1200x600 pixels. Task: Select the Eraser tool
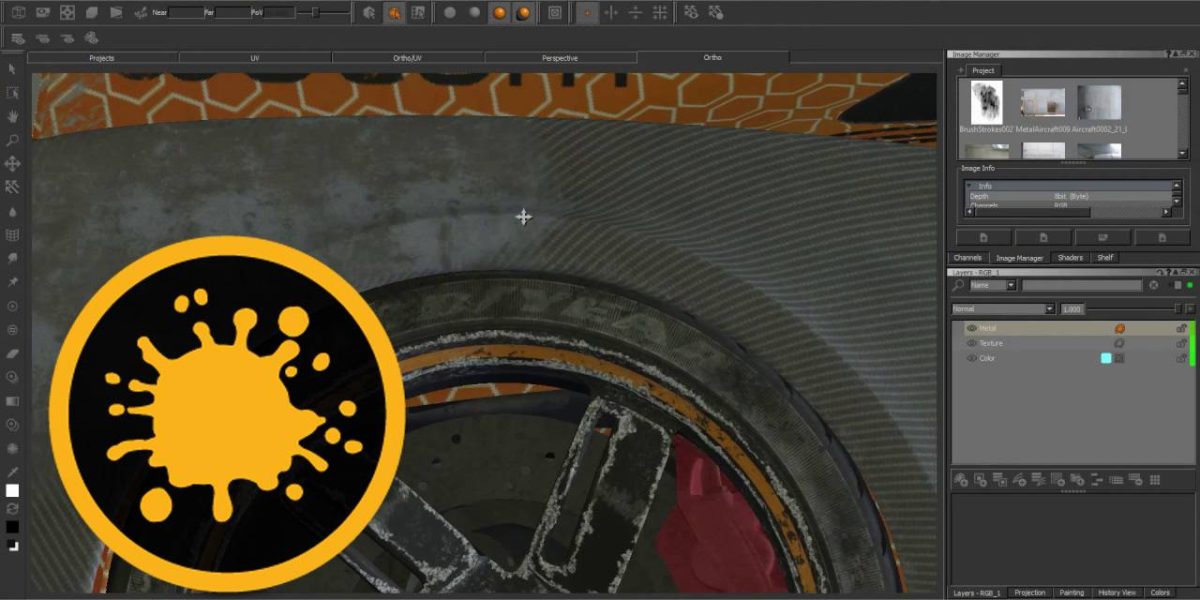coord(12,353)
